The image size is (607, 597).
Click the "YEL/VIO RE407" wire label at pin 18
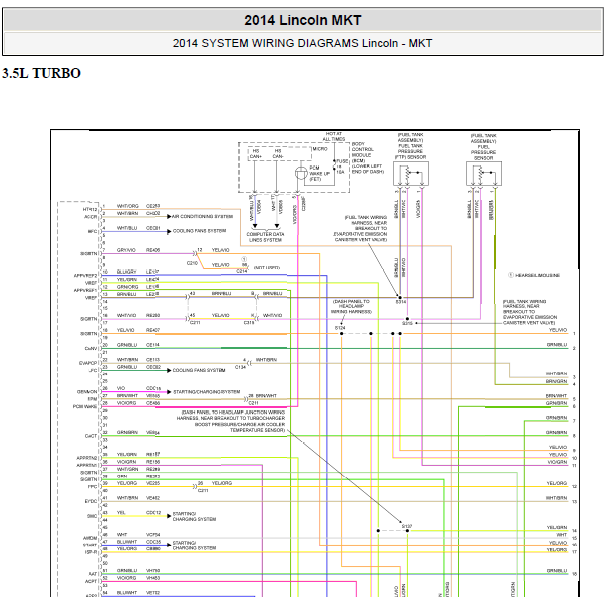pos(138,330)
